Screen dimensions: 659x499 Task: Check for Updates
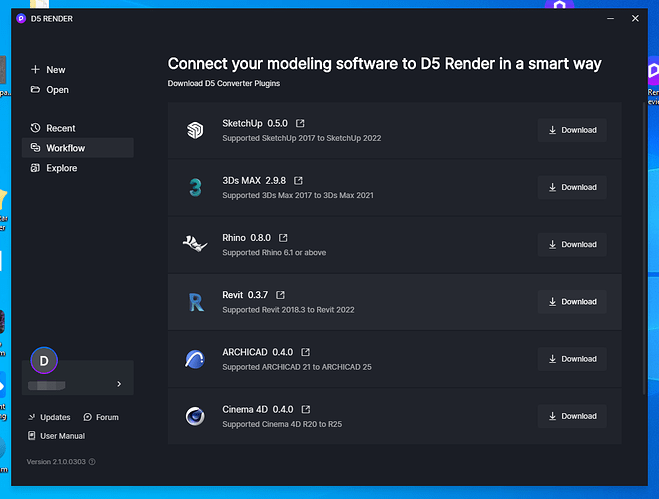point(49,417)
